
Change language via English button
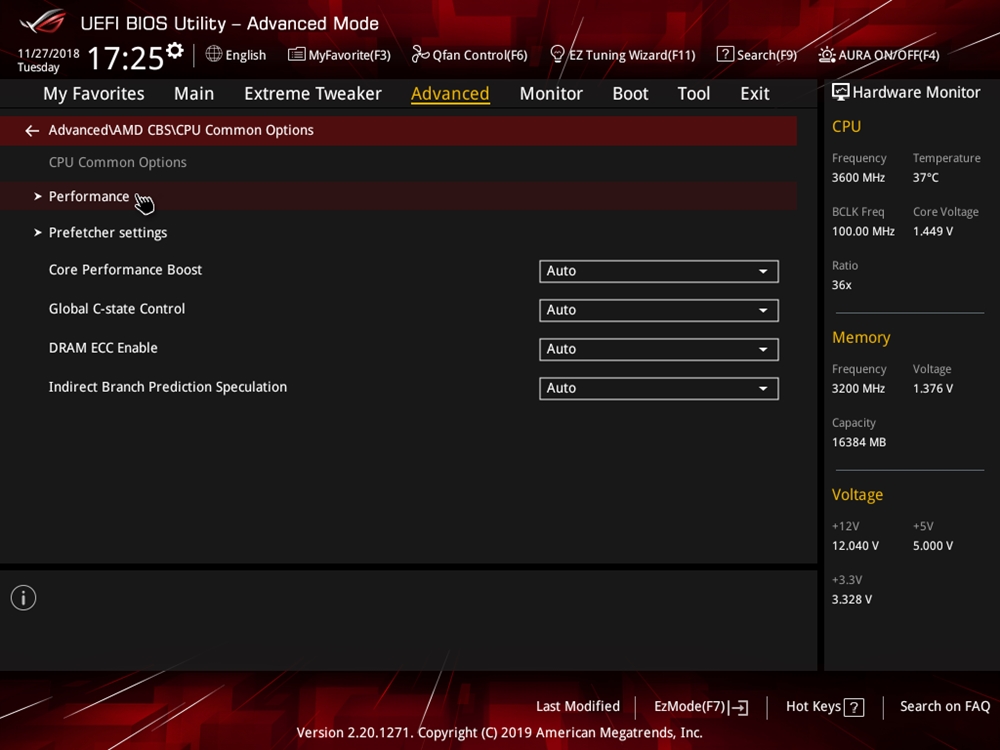pyautogui.click(x=236, y=55)
